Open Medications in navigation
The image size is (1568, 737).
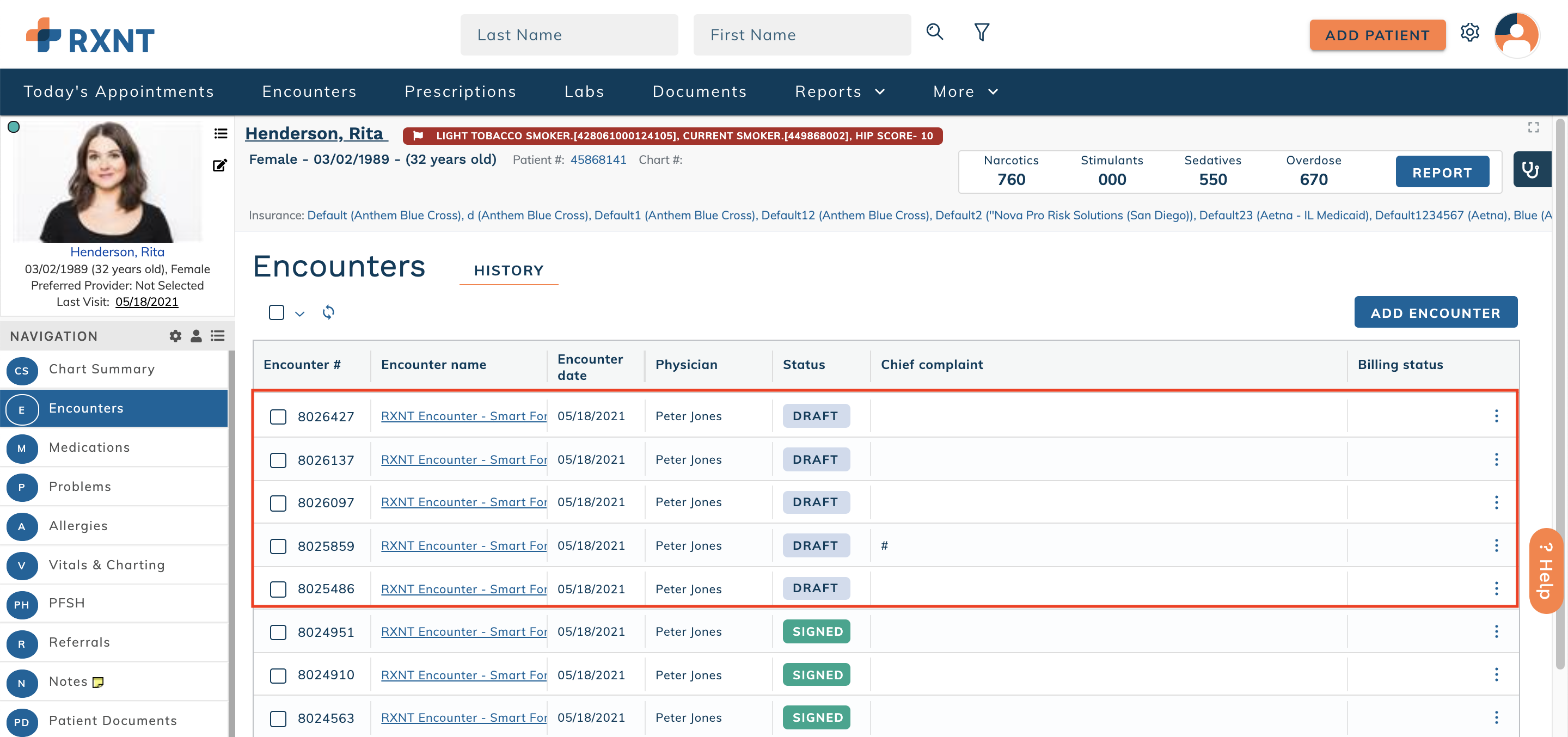114,448
